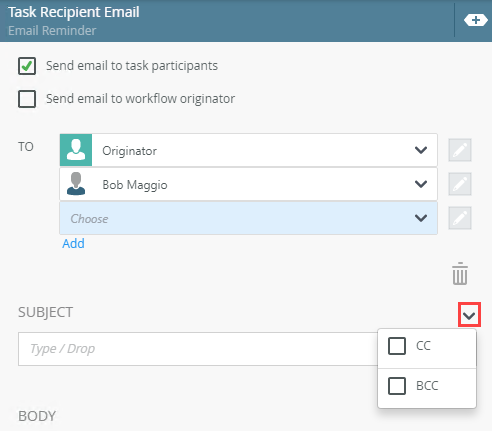This screenshot has width=492, height=431.
Task: Click the Add recipient link
Action: tap(73, 244)
